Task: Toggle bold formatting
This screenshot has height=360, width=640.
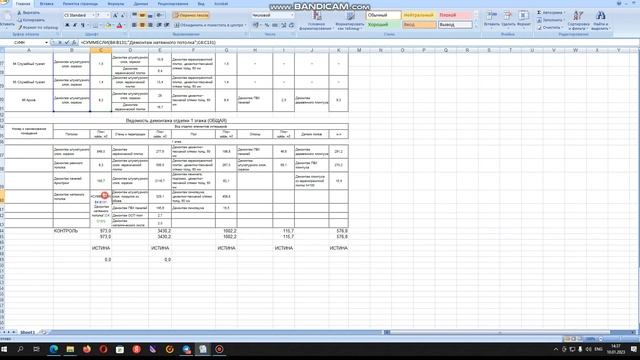Action: [x=67, y=25]
